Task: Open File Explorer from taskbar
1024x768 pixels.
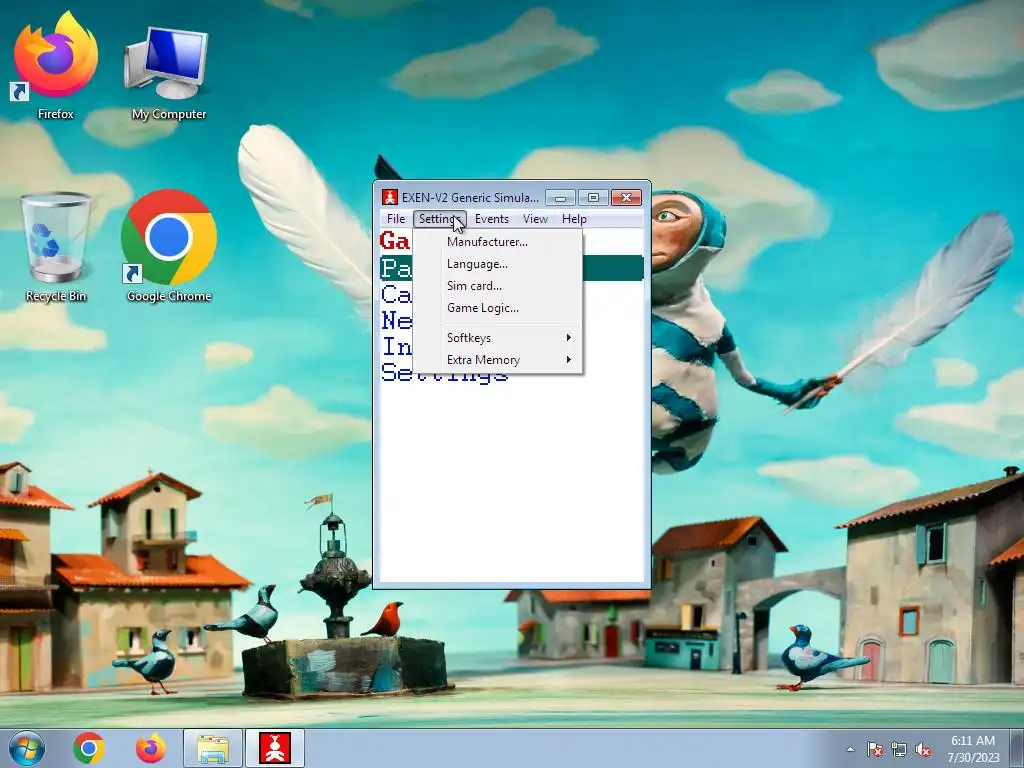Action: 213,748
